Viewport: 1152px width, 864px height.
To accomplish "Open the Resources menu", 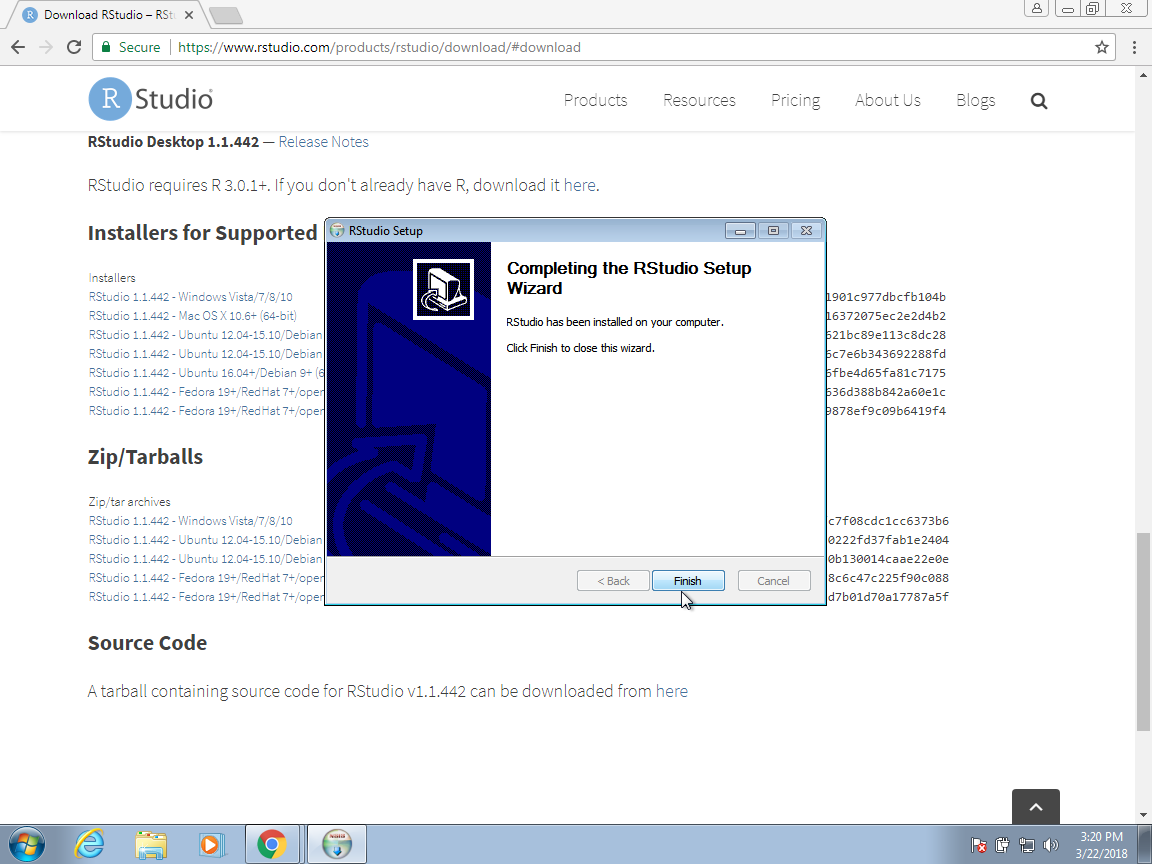I will click(699, 100).
